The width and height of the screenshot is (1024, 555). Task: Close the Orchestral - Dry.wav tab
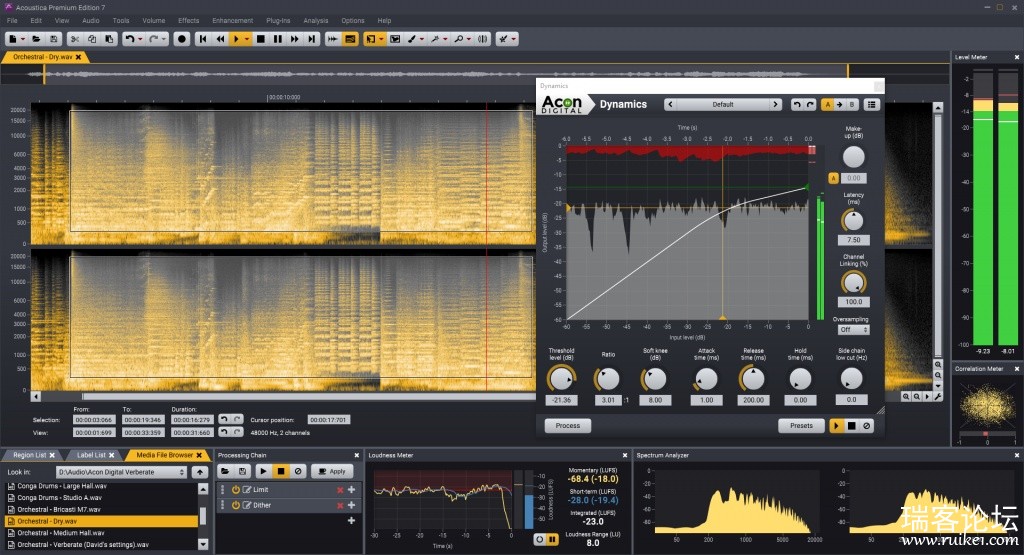click(78, 57)
